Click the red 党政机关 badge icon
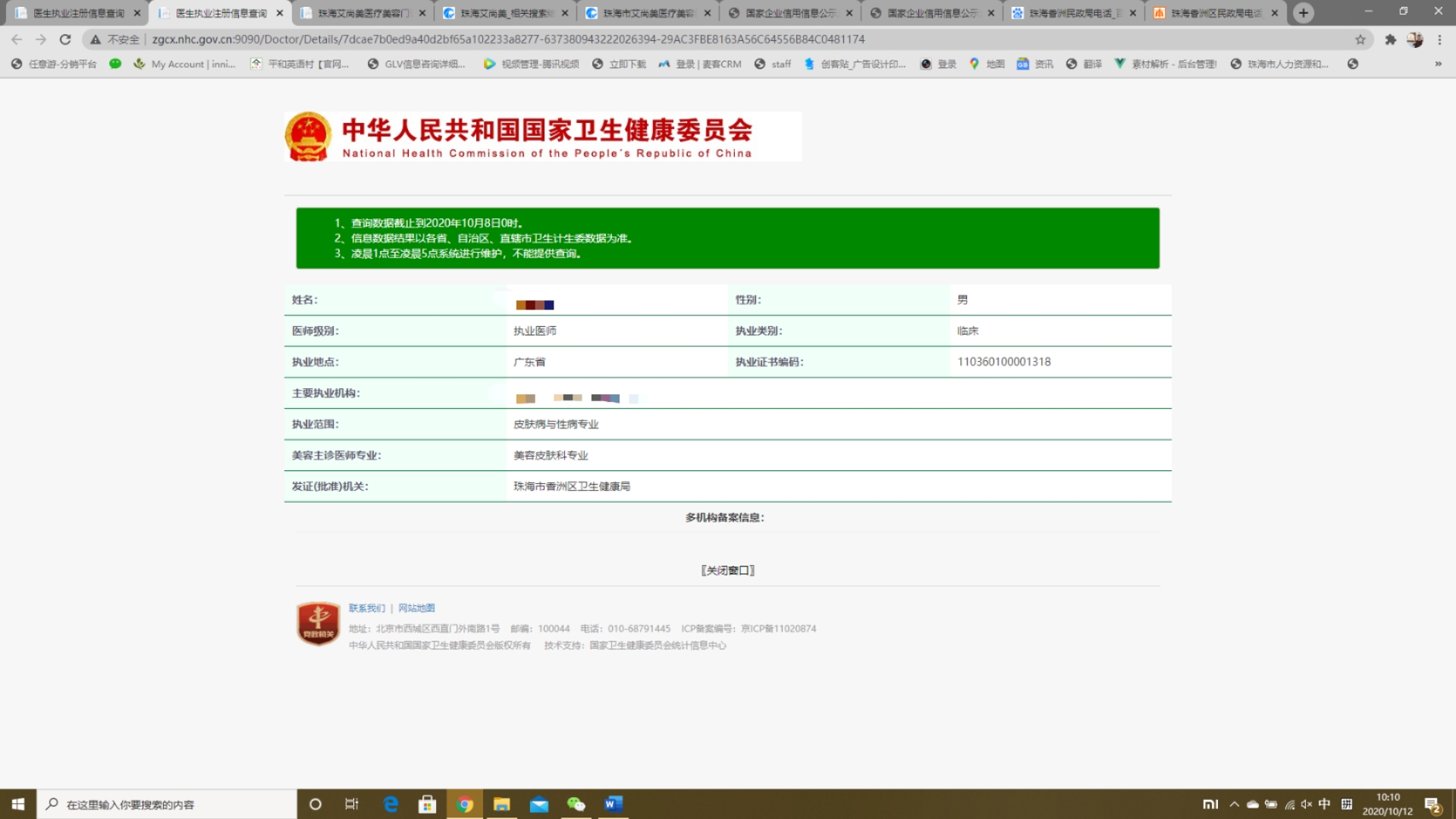 coord(318,623)
